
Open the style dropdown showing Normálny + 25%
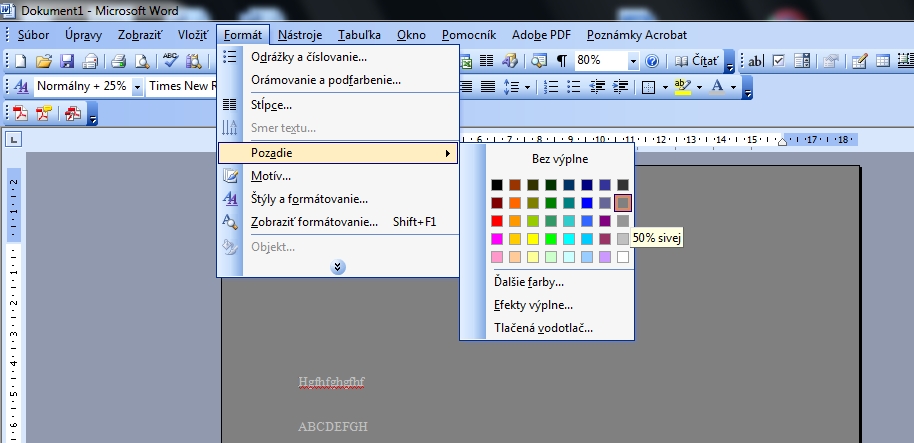pyautogui.click(x=136, y=87)
